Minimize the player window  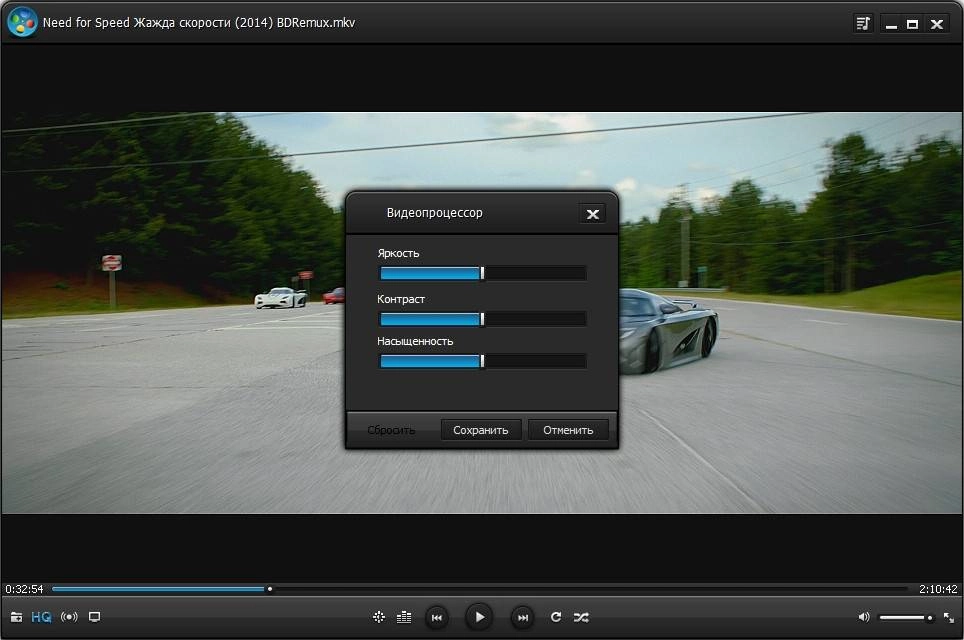click(x=891, y=24)
